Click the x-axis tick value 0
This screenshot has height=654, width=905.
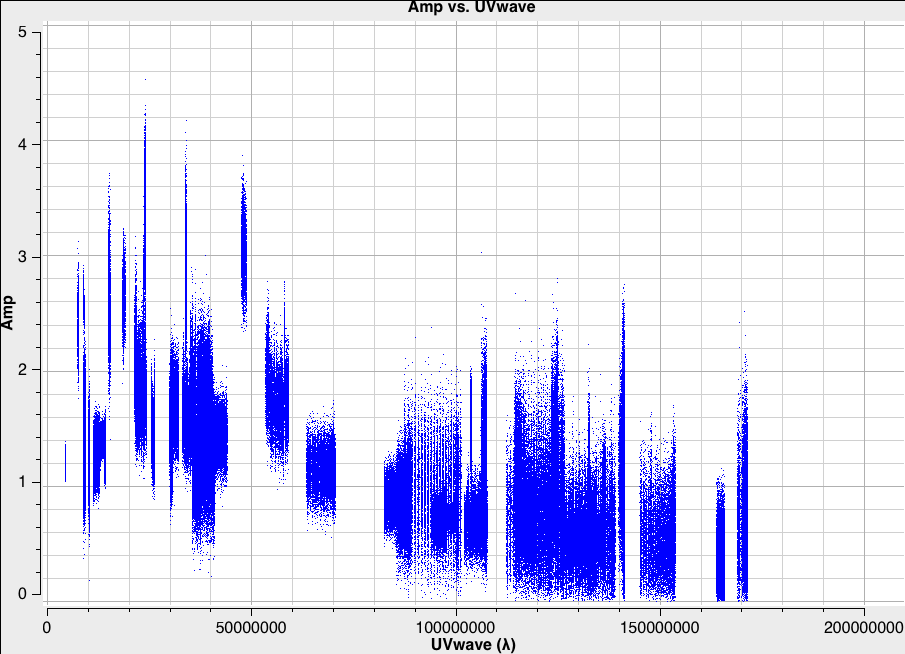tap(47, 627)
